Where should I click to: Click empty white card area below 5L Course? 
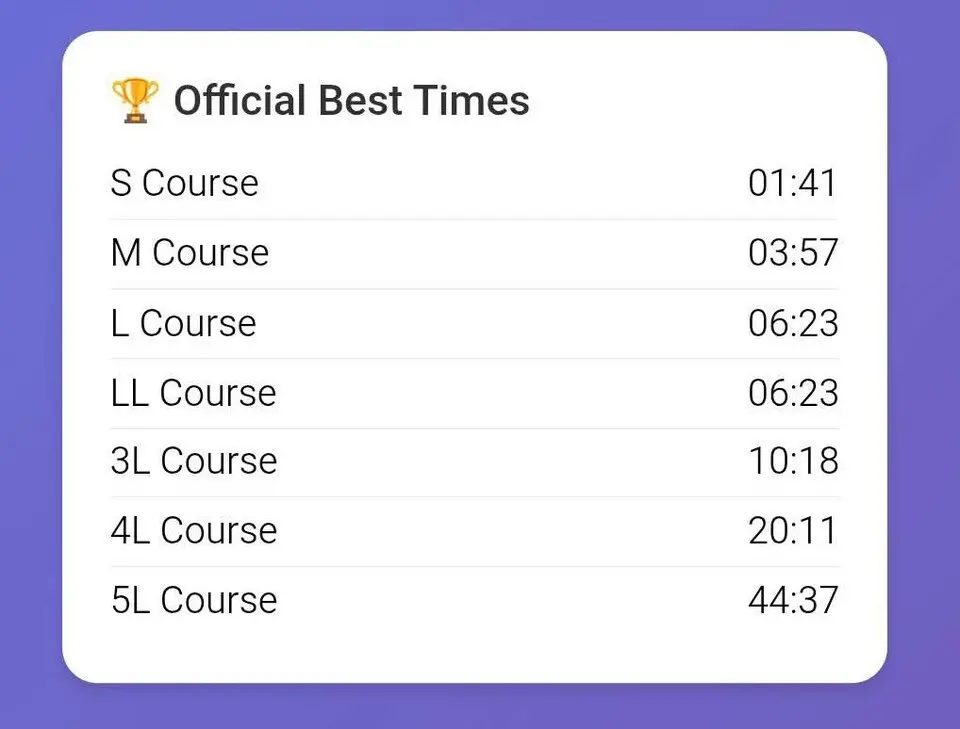[x=475, y=650]
